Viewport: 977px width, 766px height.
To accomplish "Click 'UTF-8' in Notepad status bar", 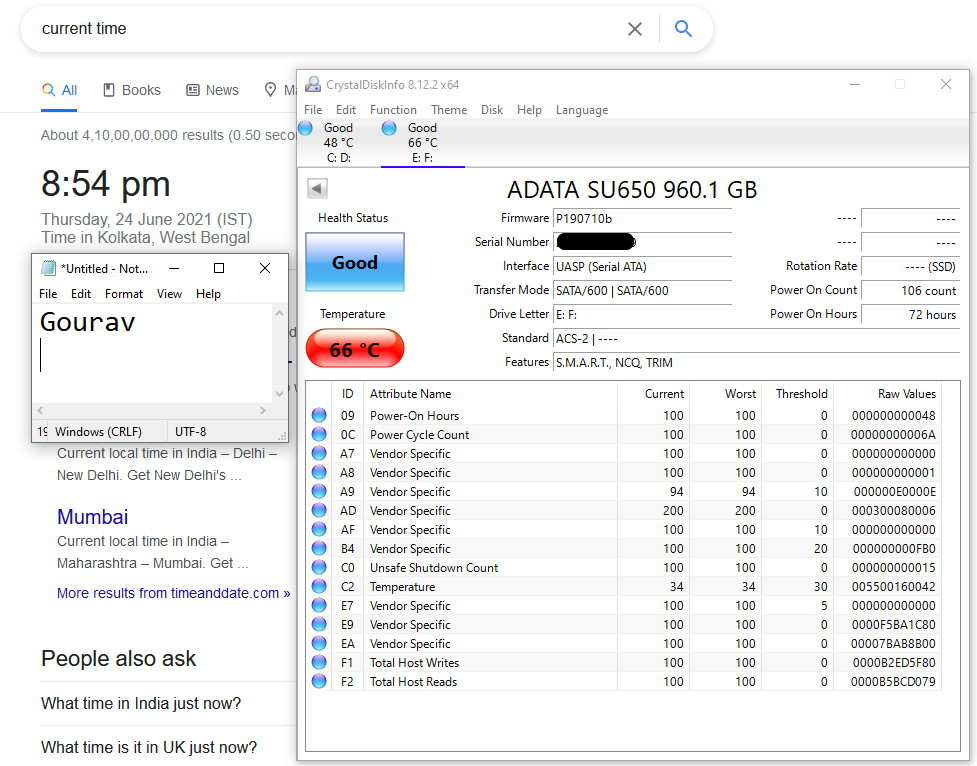I will pyautogui.click(x=191, y=431).
